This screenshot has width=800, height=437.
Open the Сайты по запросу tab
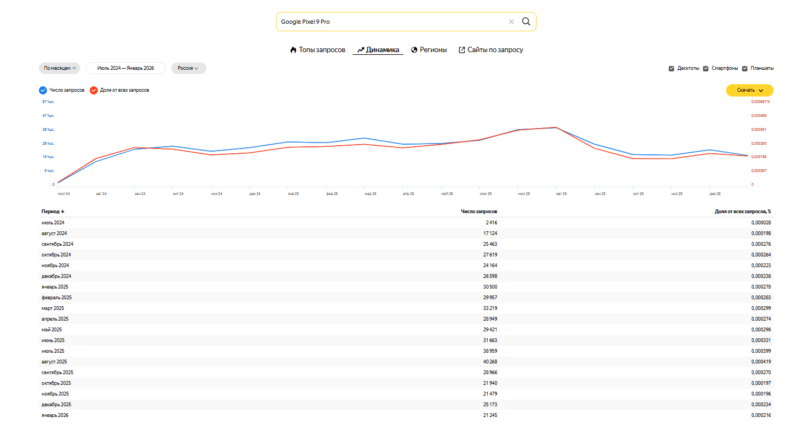[491, 50]
